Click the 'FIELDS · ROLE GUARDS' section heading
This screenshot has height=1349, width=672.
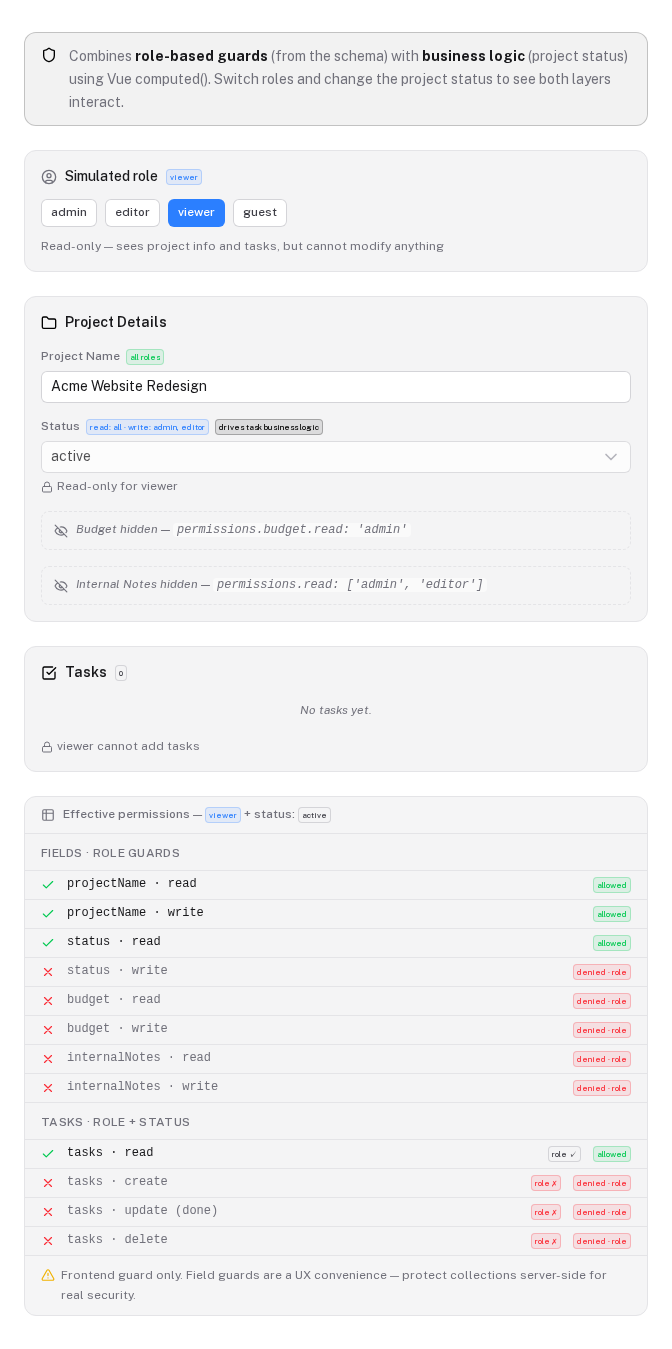(x=111, y=853)
